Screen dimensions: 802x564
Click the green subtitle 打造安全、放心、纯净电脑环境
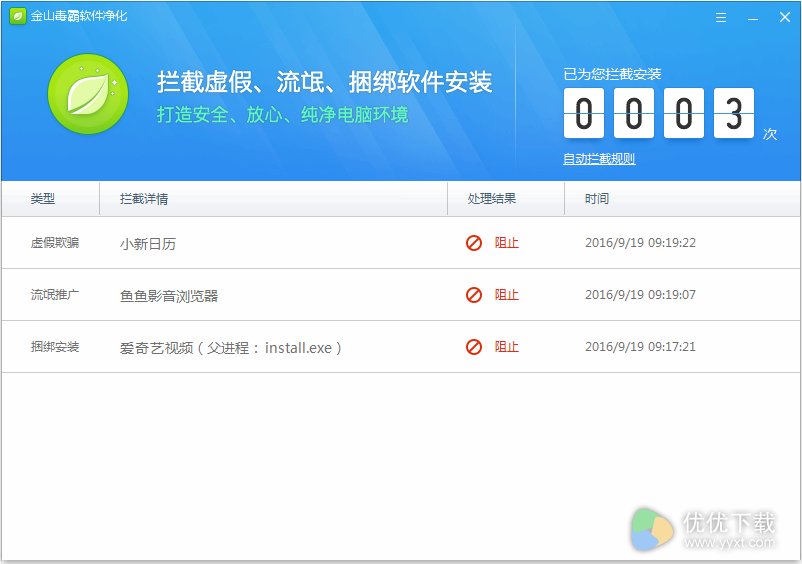282,115
